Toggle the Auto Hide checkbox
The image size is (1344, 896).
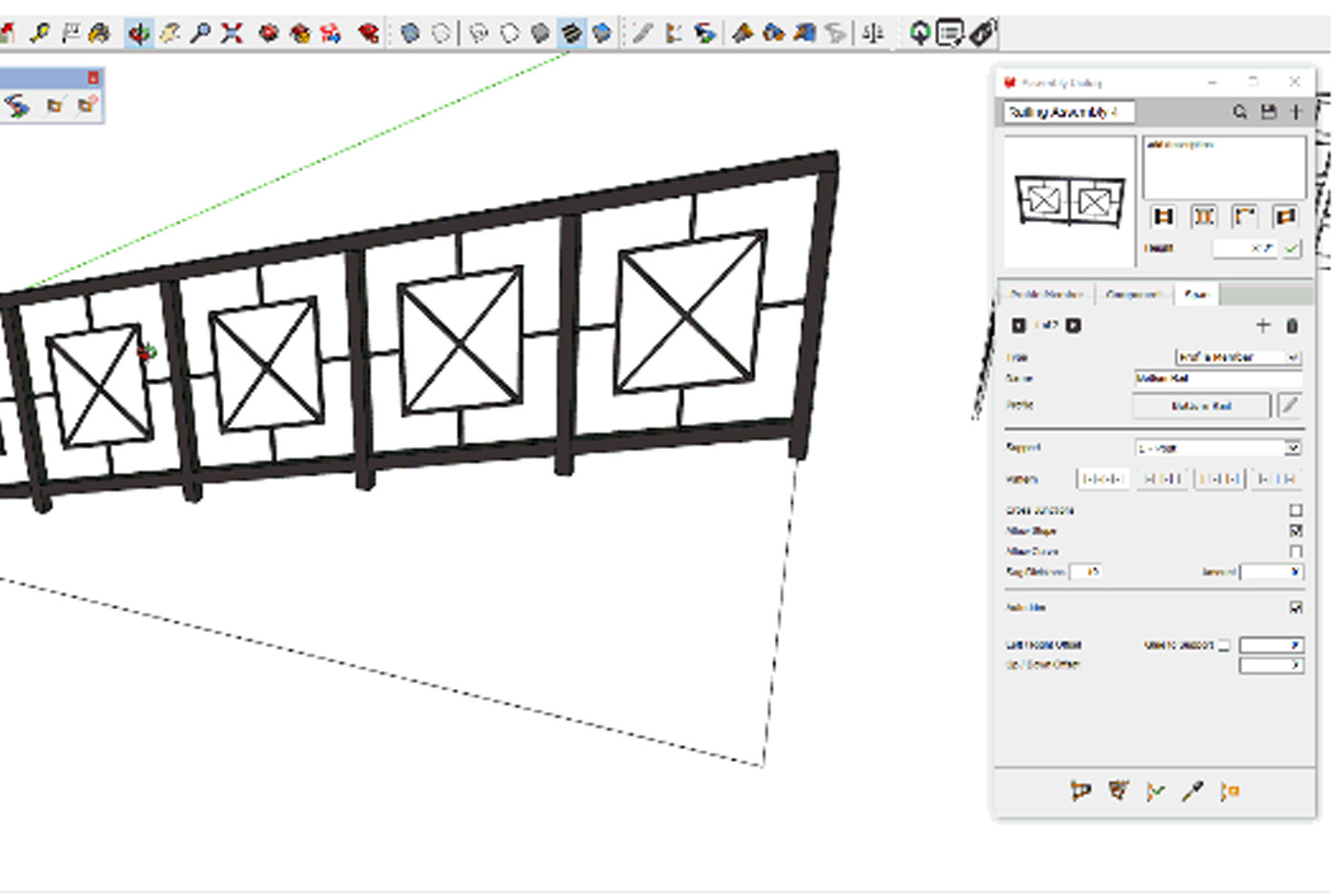tap(1295, 607)
